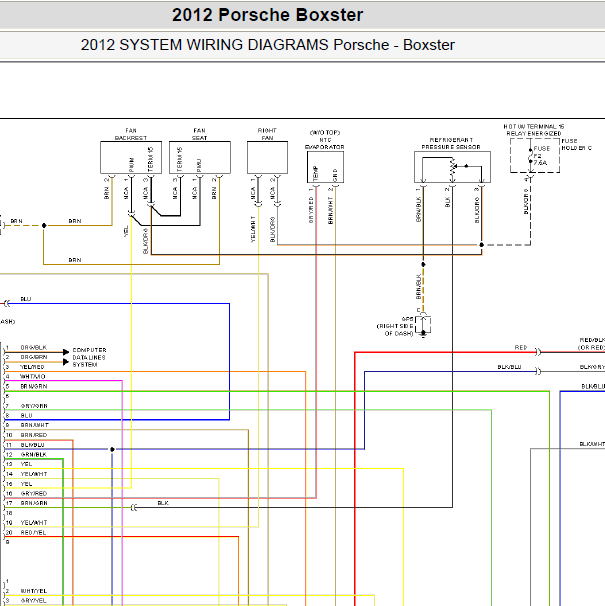Select the BLU wire label at pin 8

click(26, 415)
